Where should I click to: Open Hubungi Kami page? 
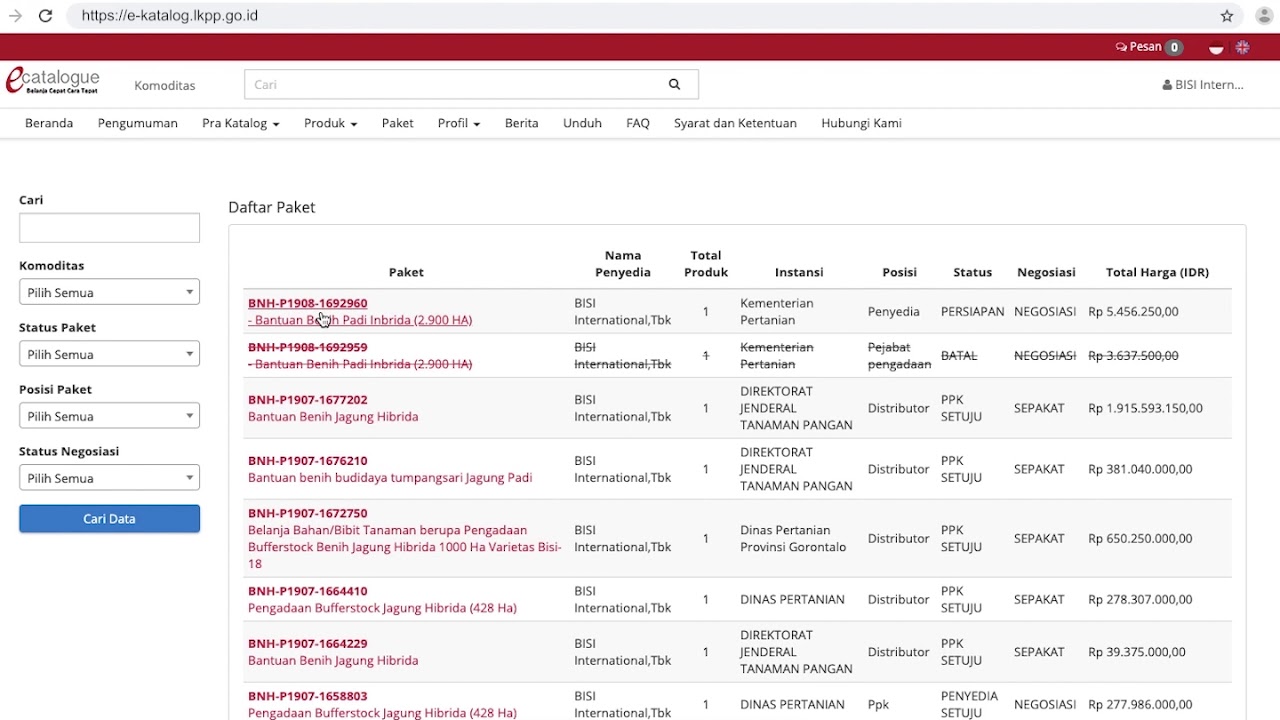tap(861, 123)
